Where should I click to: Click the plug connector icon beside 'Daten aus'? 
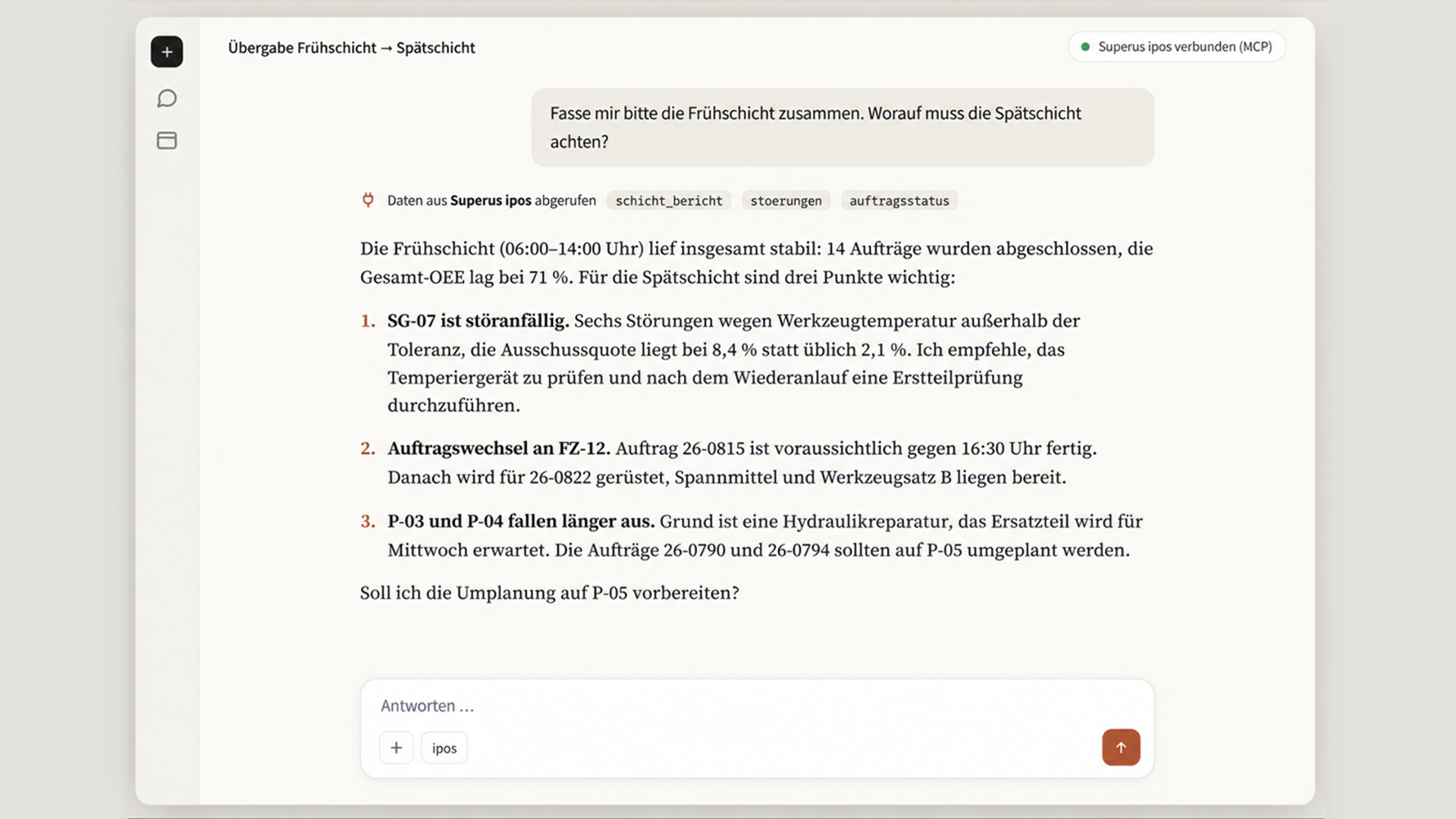(x=368, y=200)
